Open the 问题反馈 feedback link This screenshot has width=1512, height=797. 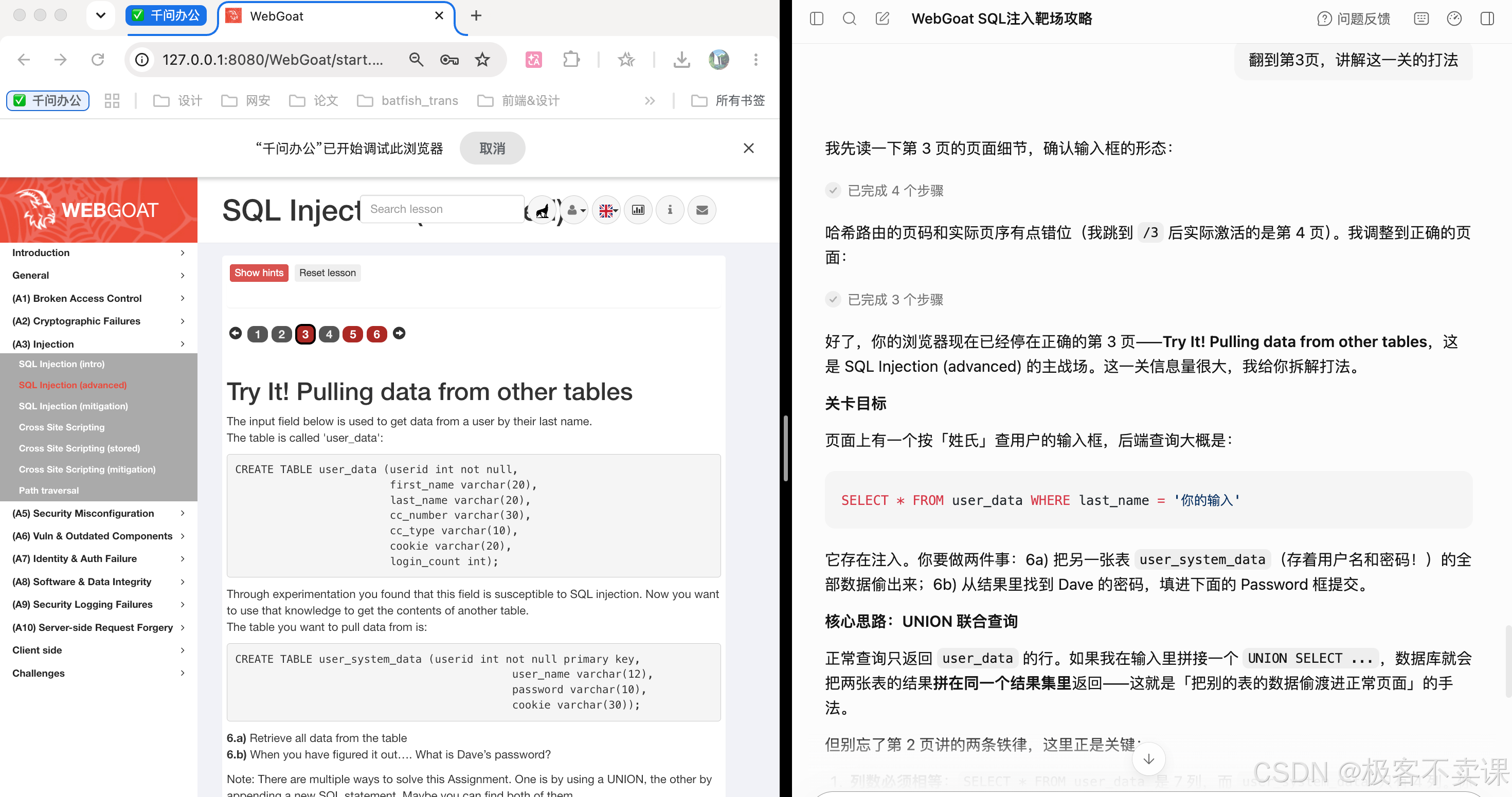(x=1354, y=19)
